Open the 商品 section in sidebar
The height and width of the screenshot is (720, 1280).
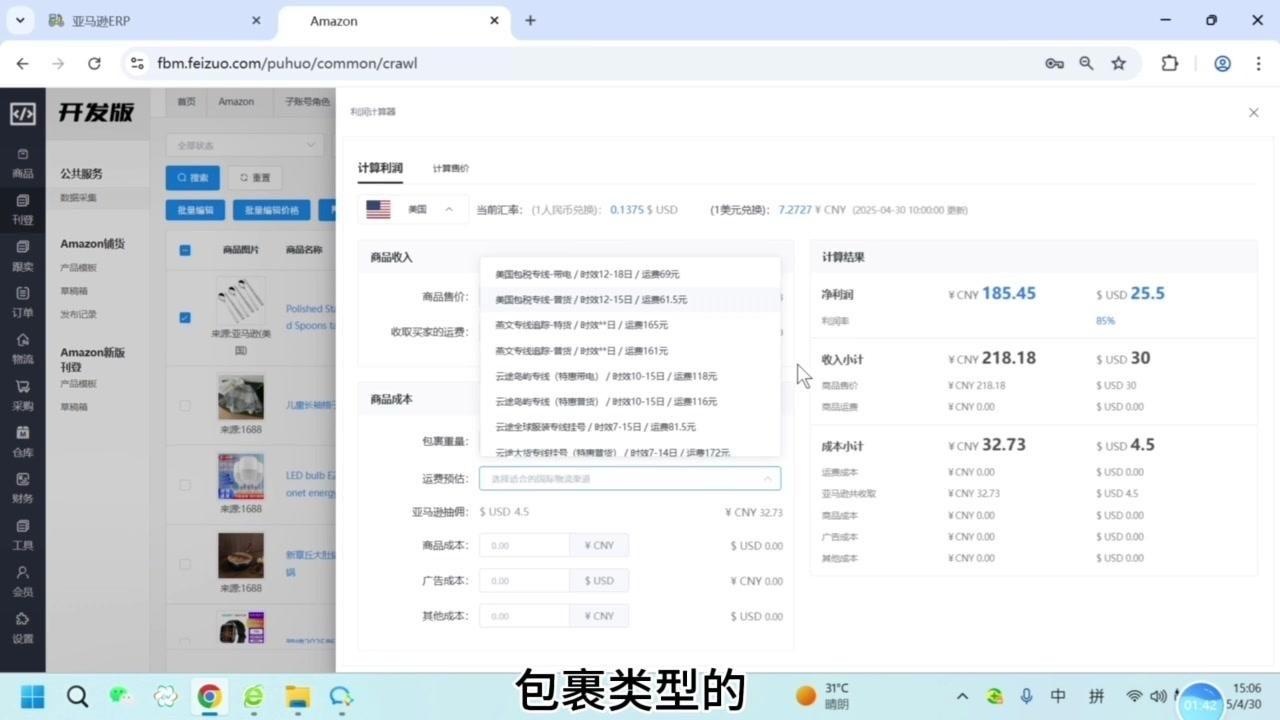[22, 164]
